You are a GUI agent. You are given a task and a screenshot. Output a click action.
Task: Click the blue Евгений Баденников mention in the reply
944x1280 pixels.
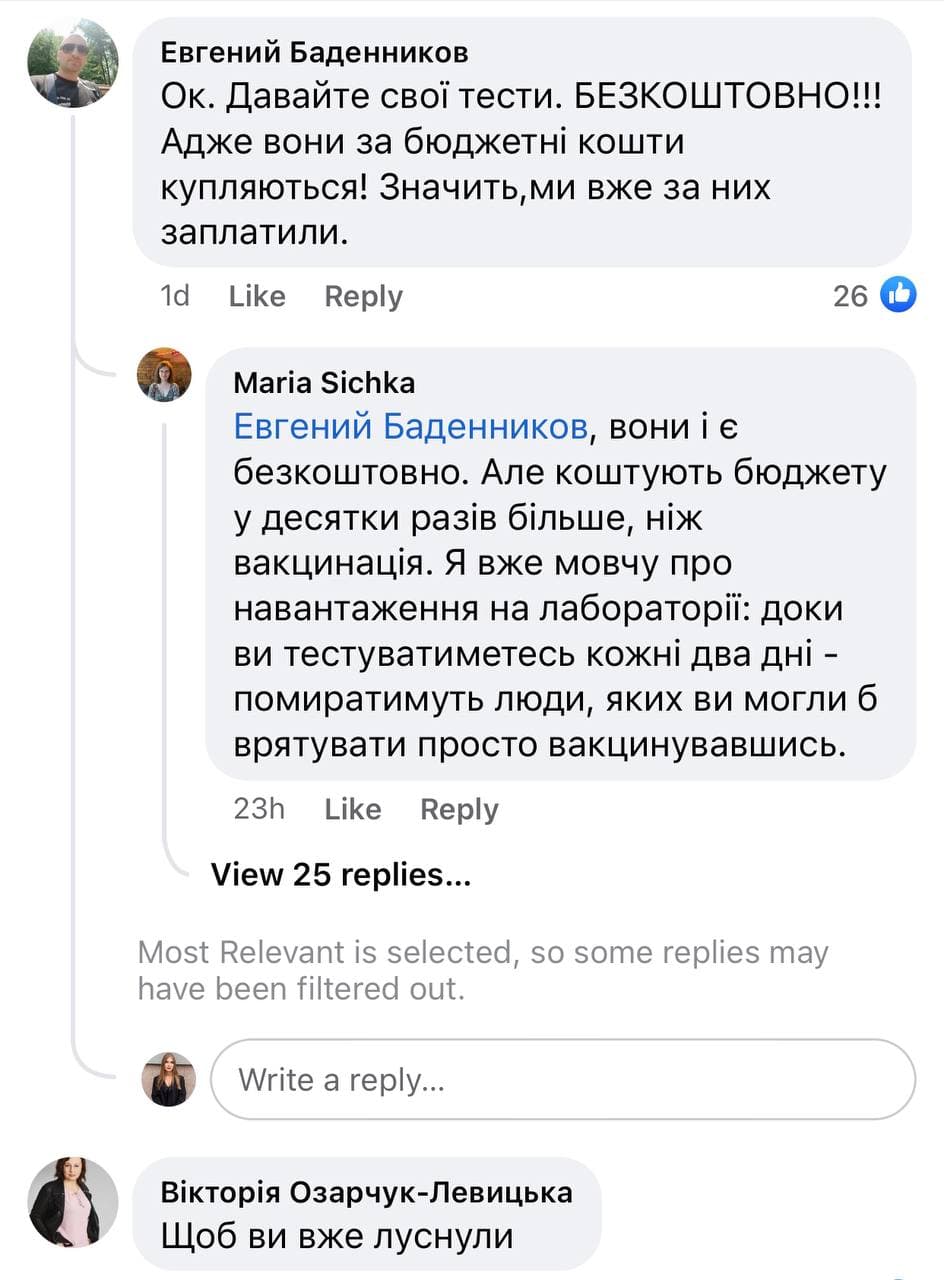[410, 427]
